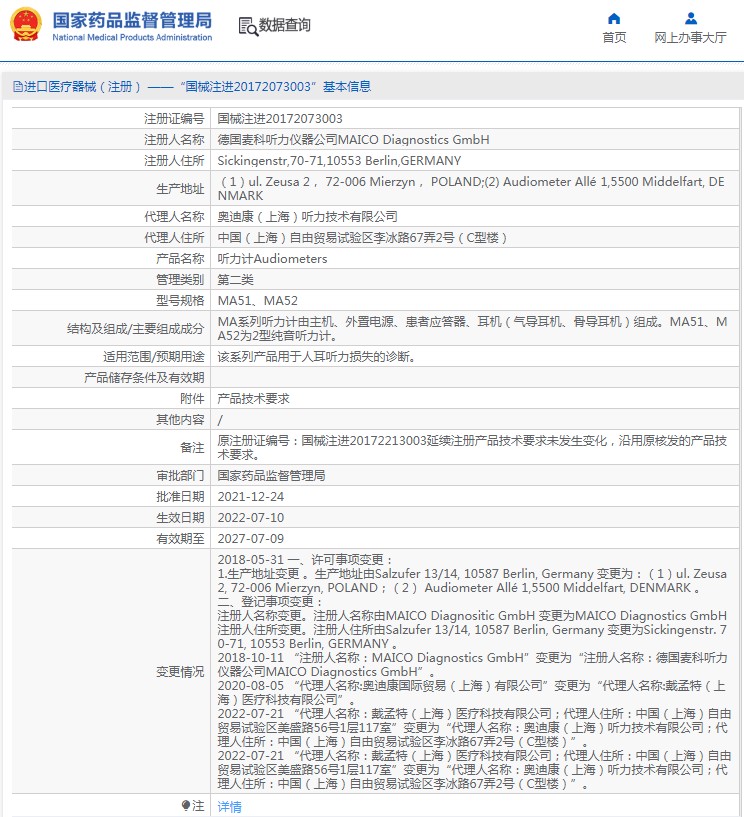This screenshot has width=744, height=817.
Task: Click the expiry date 2027-07-09
Action: point(251,538)
